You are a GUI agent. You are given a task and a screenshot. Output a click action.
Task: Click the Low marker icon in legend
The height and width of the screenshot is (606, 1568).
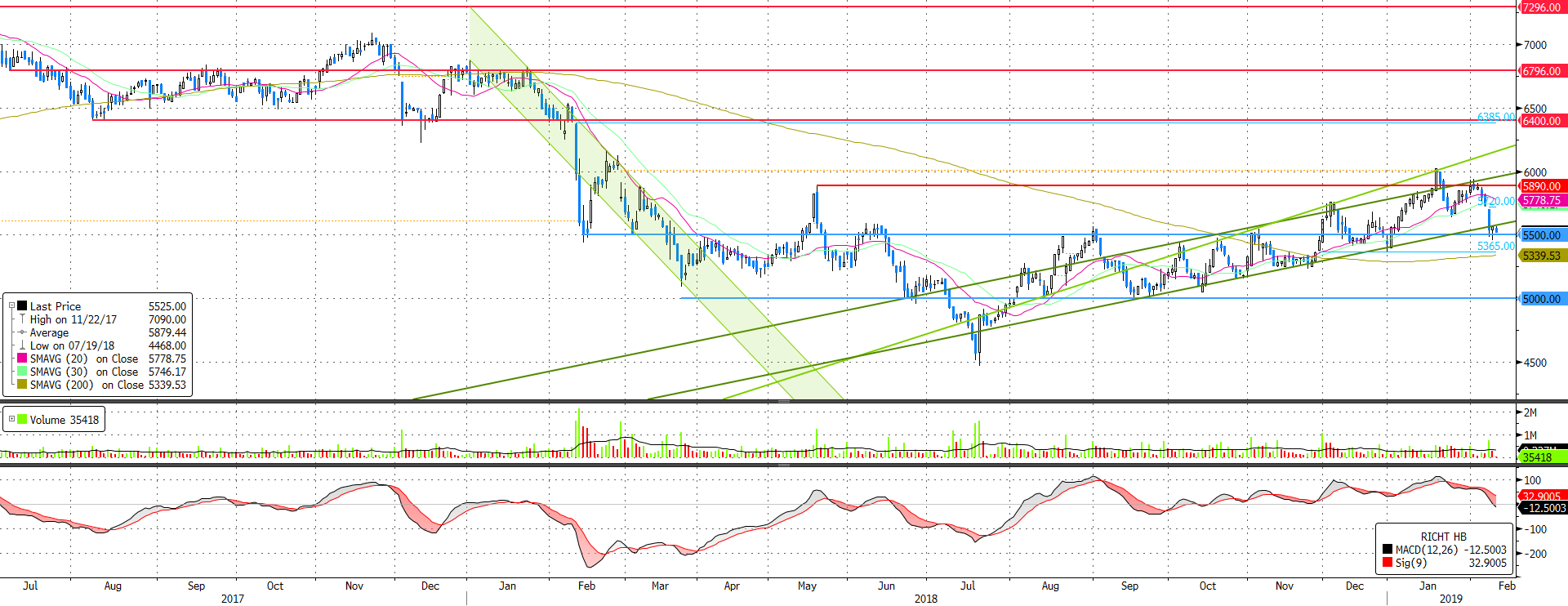(x=22, y=345)
